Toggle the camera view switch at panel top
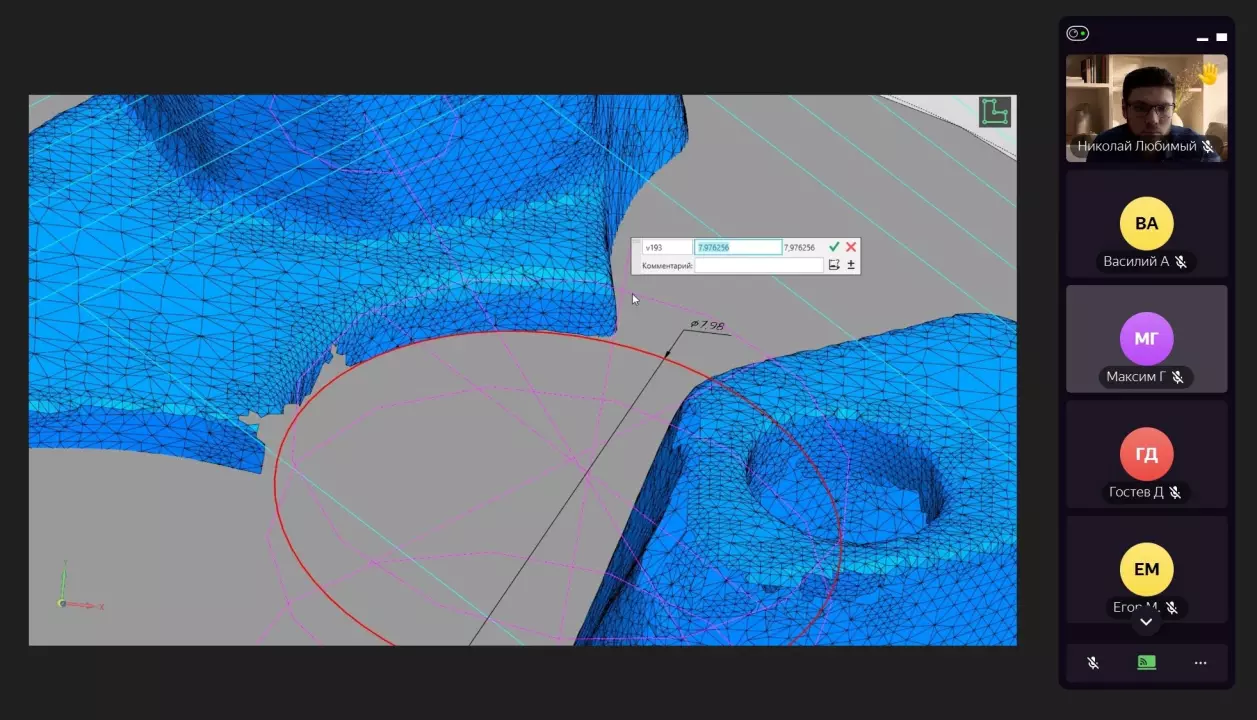 pos(1077,33)
